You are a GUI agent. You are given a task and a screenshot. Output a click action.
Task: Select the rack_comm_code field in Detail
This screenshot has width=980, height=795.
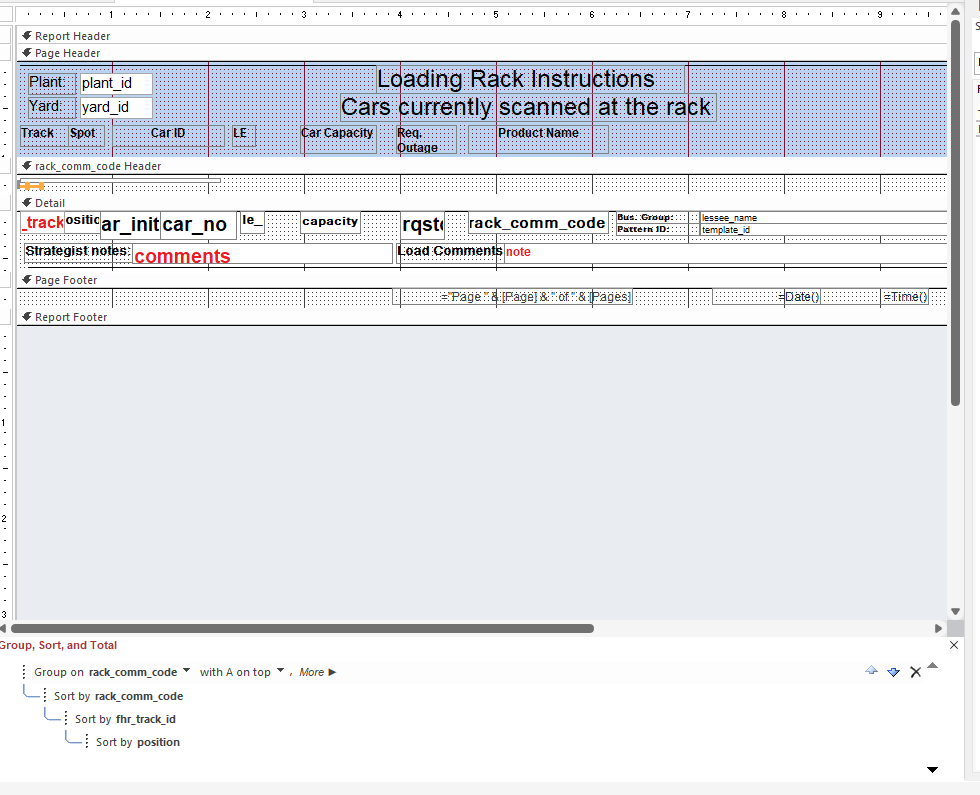point(538,223)
